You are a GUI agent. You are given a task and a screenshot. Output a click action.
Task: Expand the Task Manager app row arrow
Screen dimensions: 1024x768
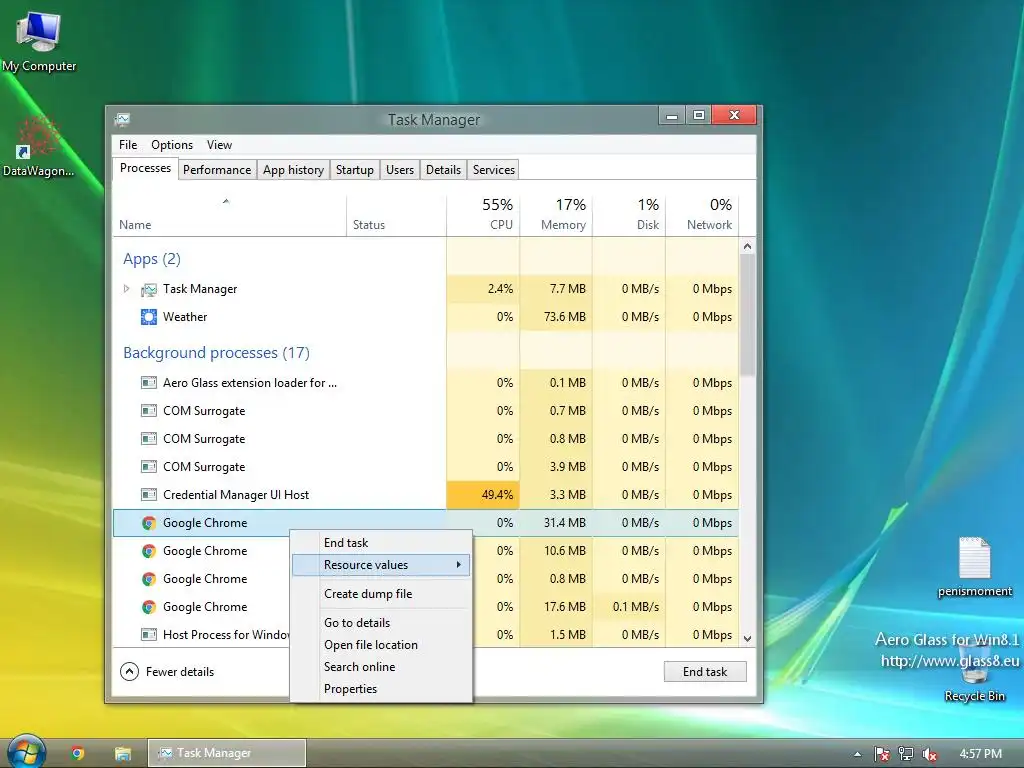point(127,289)
